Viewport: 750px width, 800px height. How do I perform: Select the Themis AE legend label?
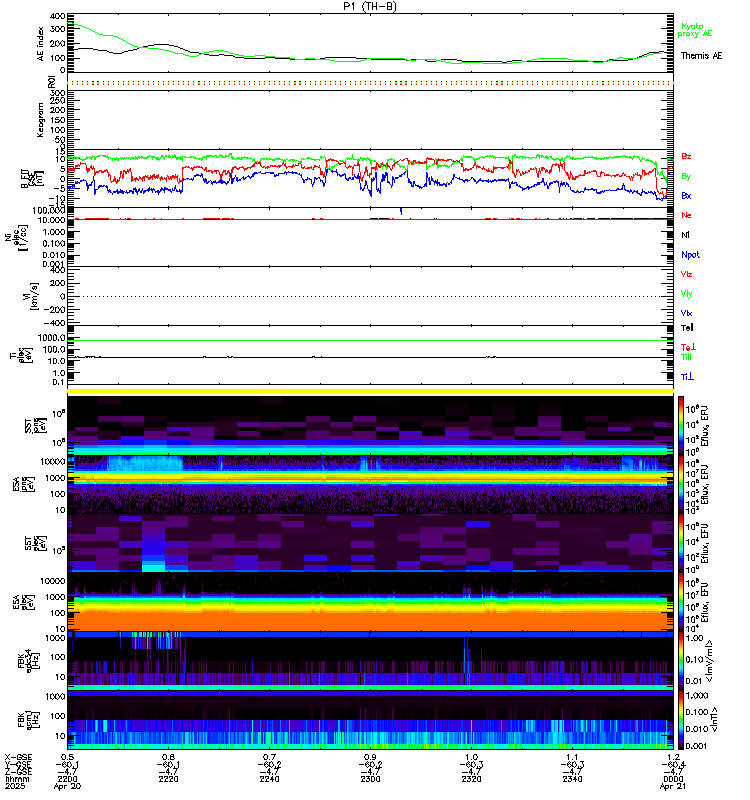click(x=701, y=56)
